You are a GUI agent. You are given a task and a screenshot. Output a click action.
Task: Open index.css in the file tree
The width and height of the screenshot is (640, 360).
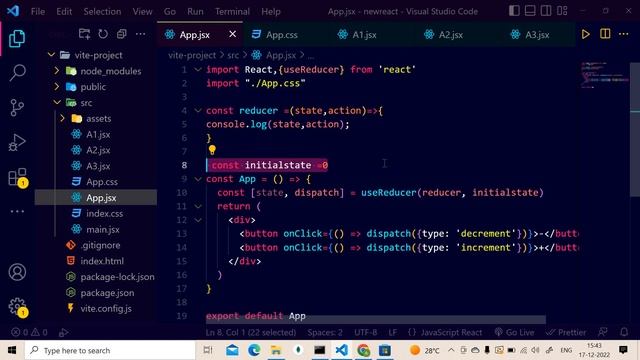104,213
